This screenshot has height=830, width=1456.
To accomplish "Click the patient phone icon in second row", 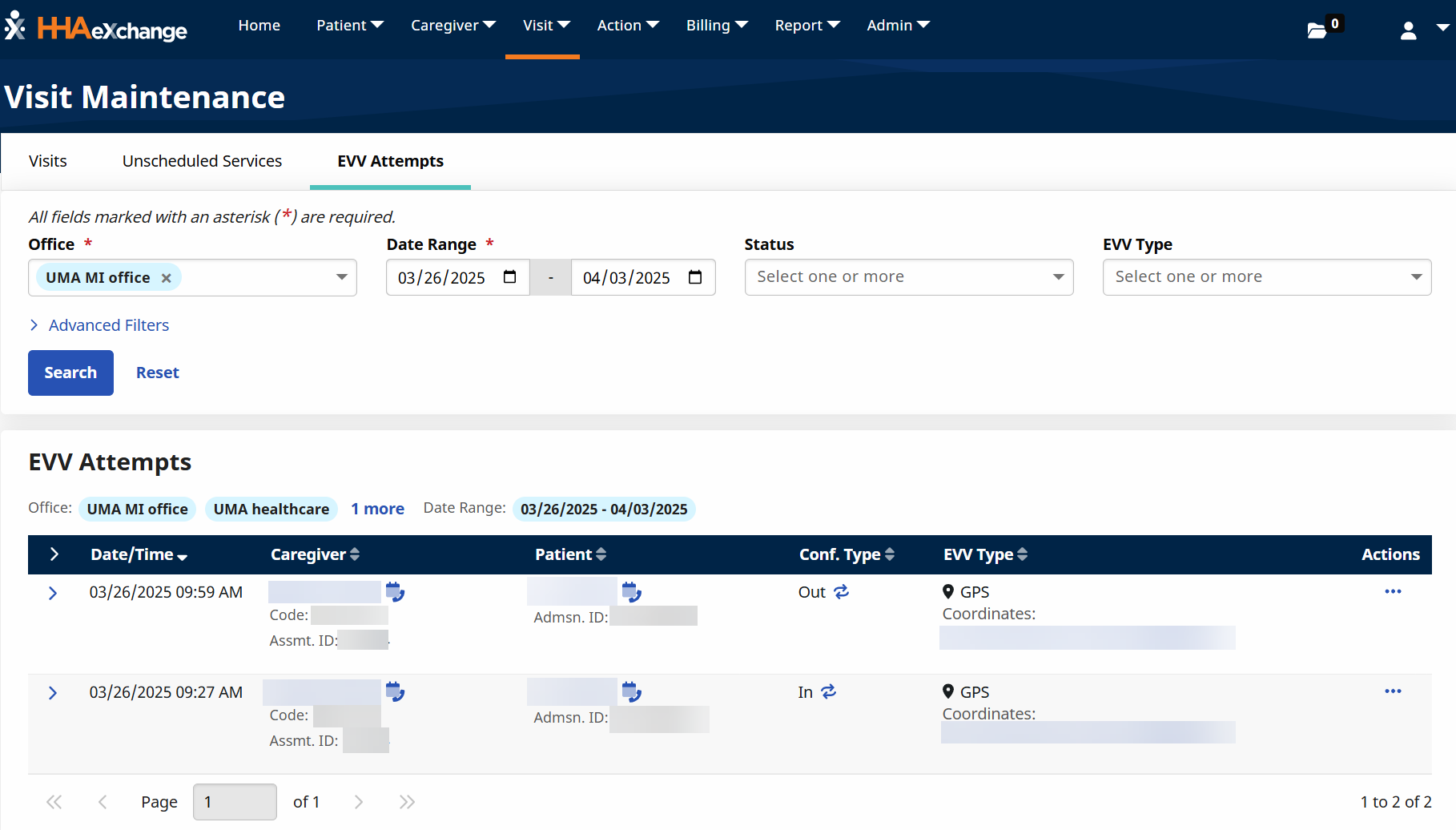I will [x=633, y=691].
